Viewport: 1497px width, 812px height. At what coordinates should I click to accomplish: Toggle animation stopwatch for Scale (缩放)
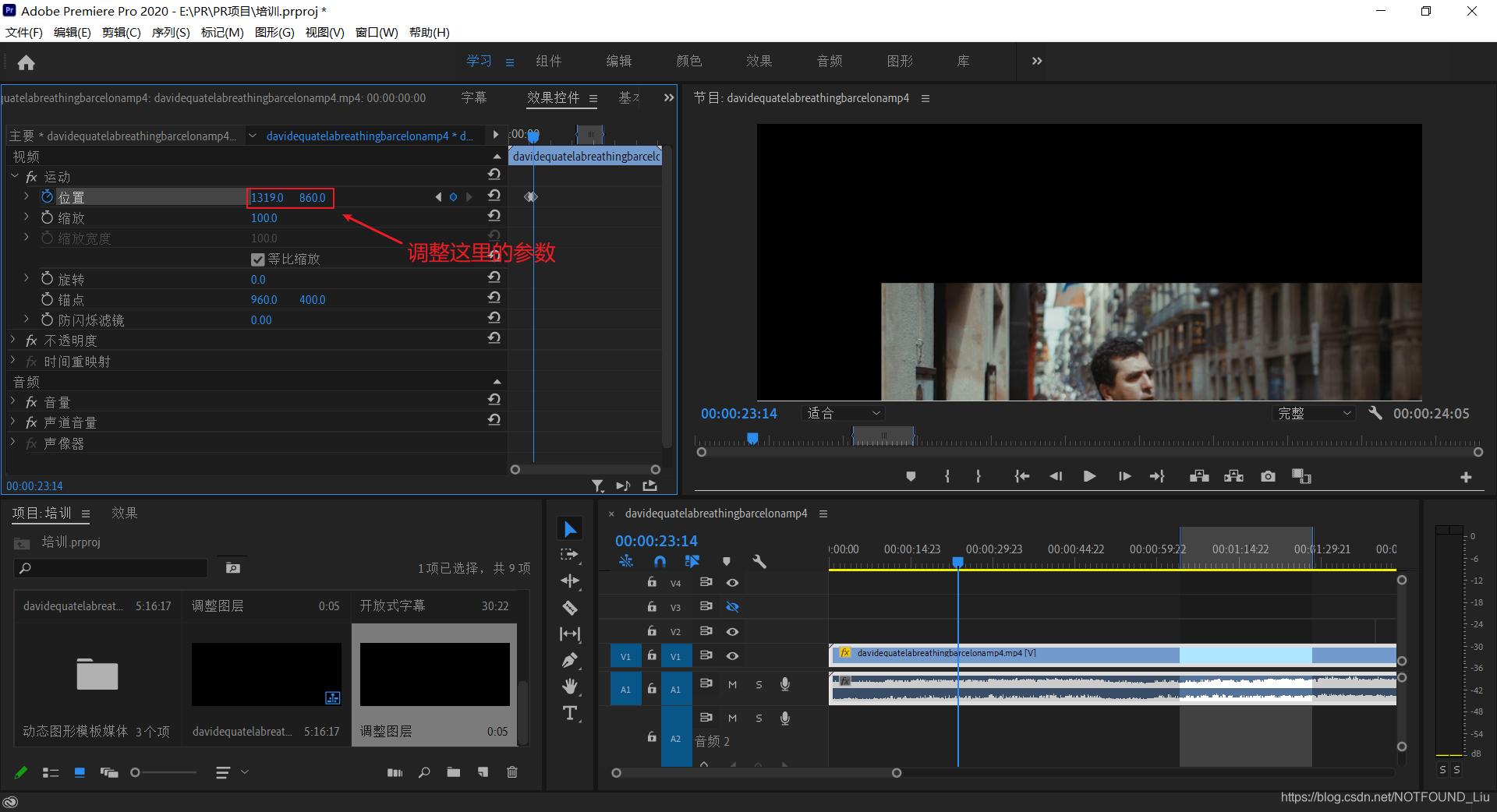47,217
